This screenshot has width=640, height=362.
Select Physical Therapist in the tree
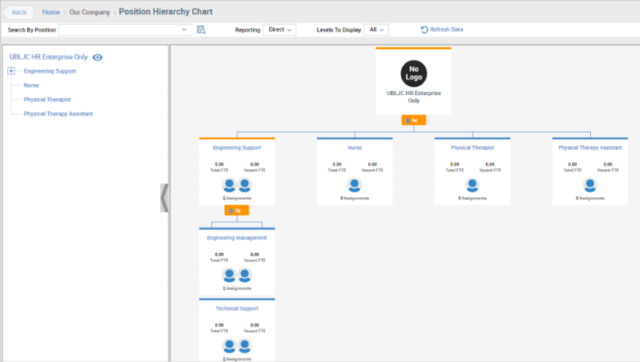(47, 100)
